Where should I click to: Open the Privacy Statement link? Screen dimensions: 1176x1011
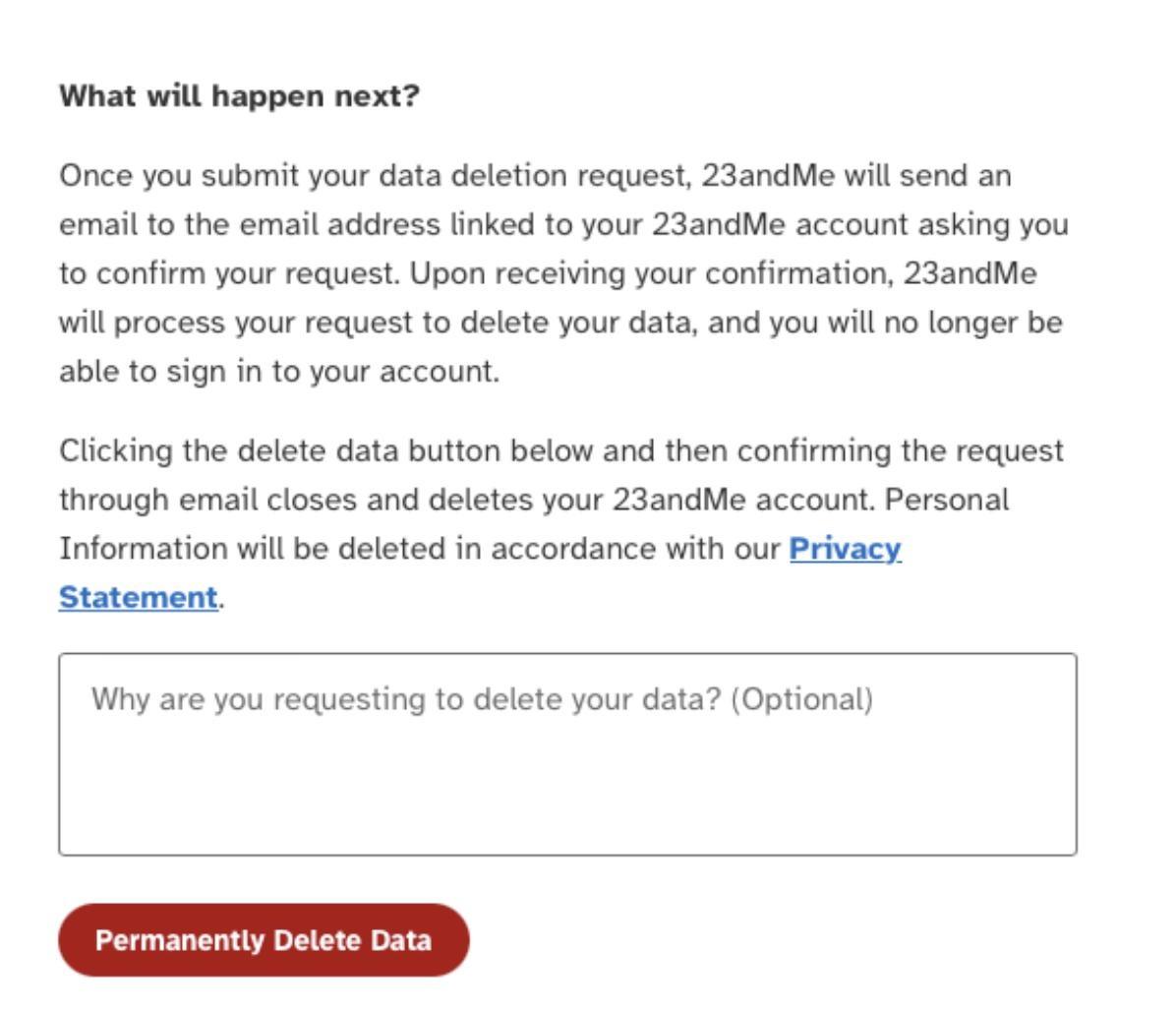pyautogui.click(x=845, y=549)
